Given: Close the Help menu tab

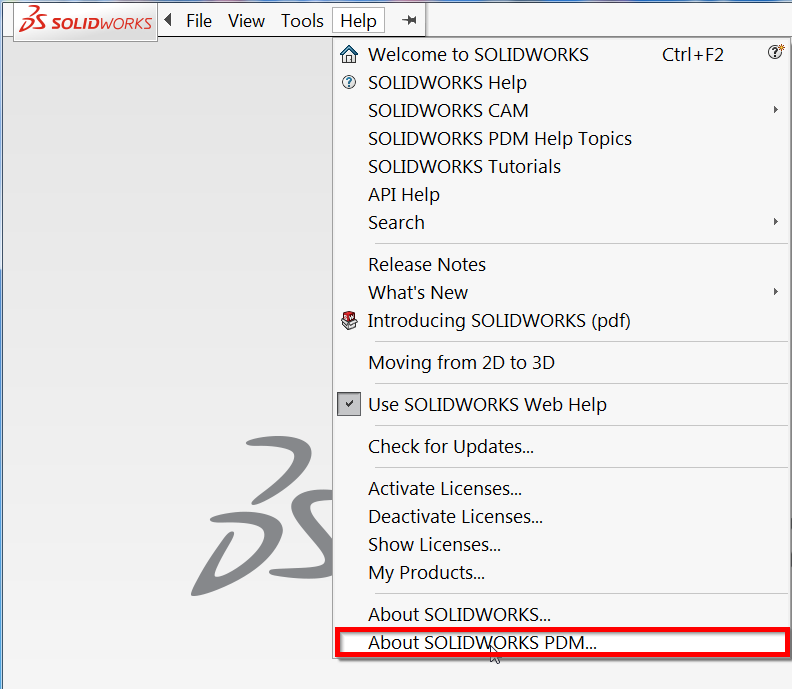Looking at the screenshot, I should [358, 21].
